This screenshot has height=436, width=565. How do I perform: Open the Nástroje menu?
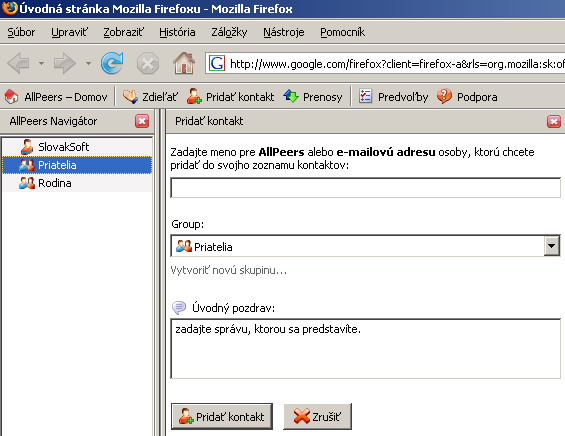(x=284, y=32)
